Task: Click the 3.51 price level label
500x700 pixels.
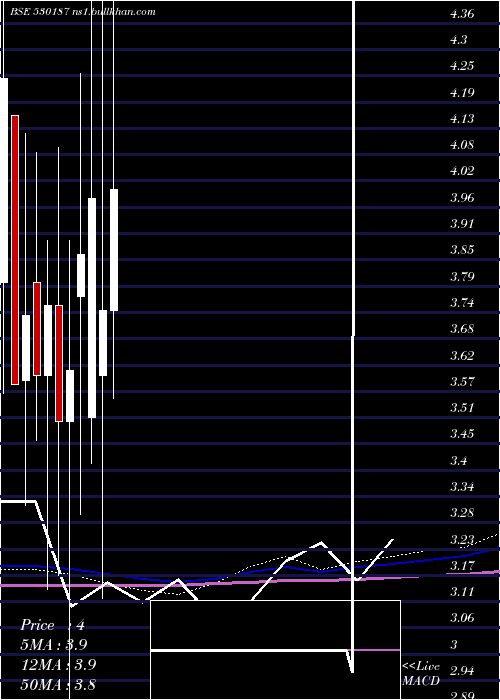Action: (462, 408)
